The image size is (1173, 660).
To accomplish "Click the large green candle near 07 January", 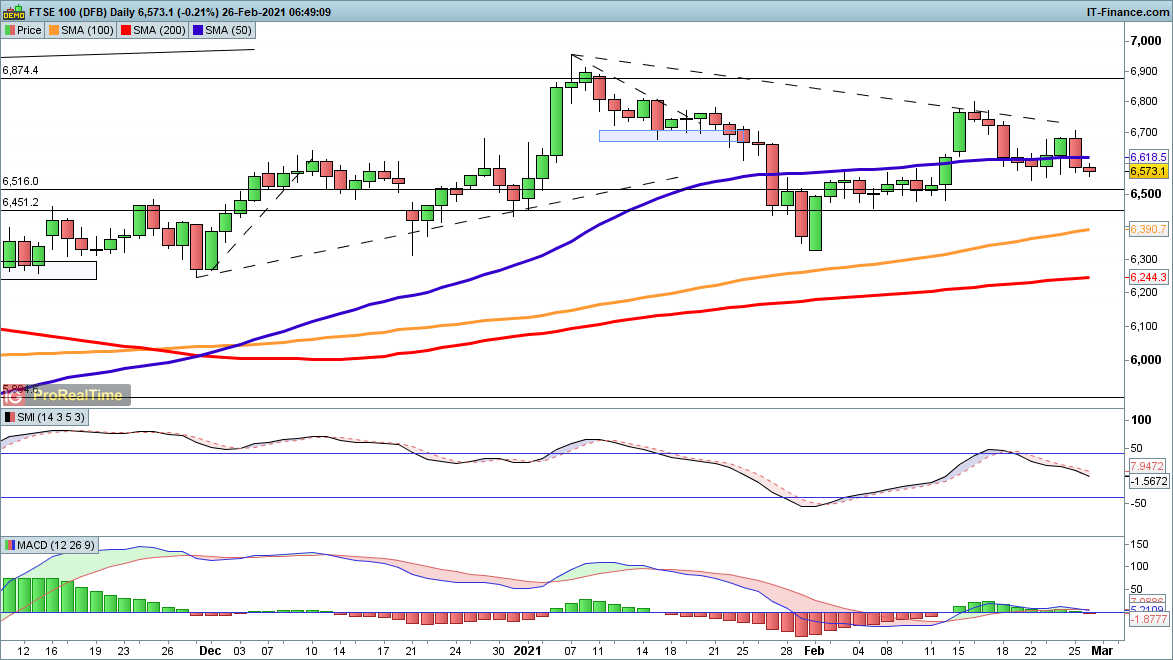I will point(557,121).
